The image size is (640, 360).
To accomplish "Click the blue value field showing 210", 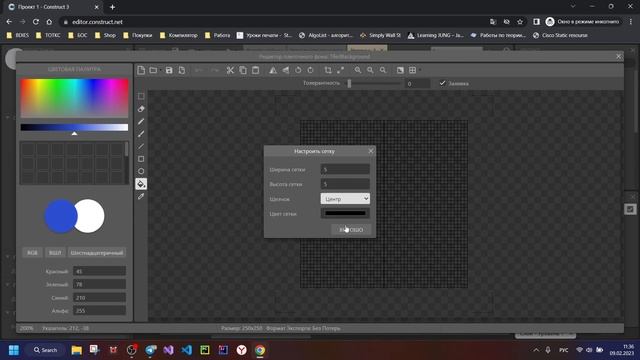I will coord(99,298).
